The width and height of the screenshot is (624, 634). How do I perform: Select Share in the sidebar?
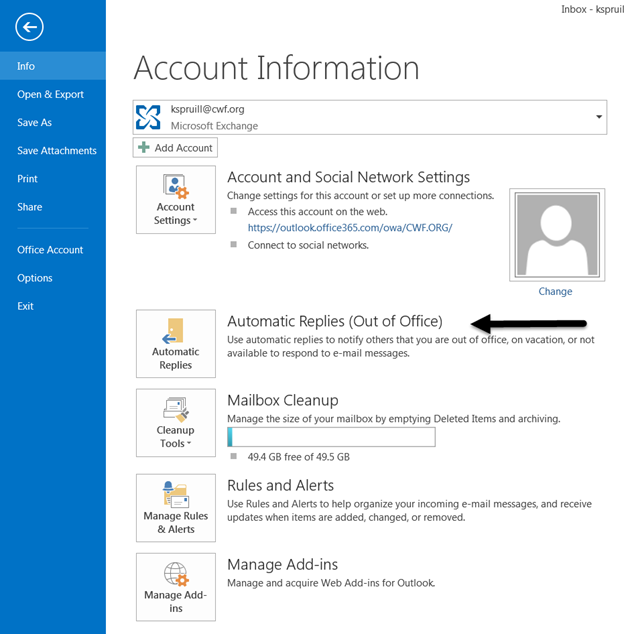(x=53, y=207)
